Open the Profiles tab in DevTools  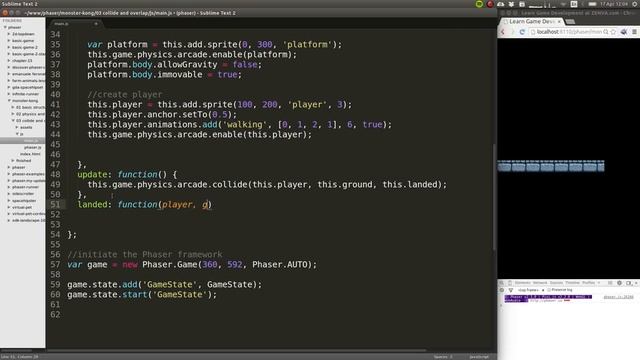[x=588, y=283]
